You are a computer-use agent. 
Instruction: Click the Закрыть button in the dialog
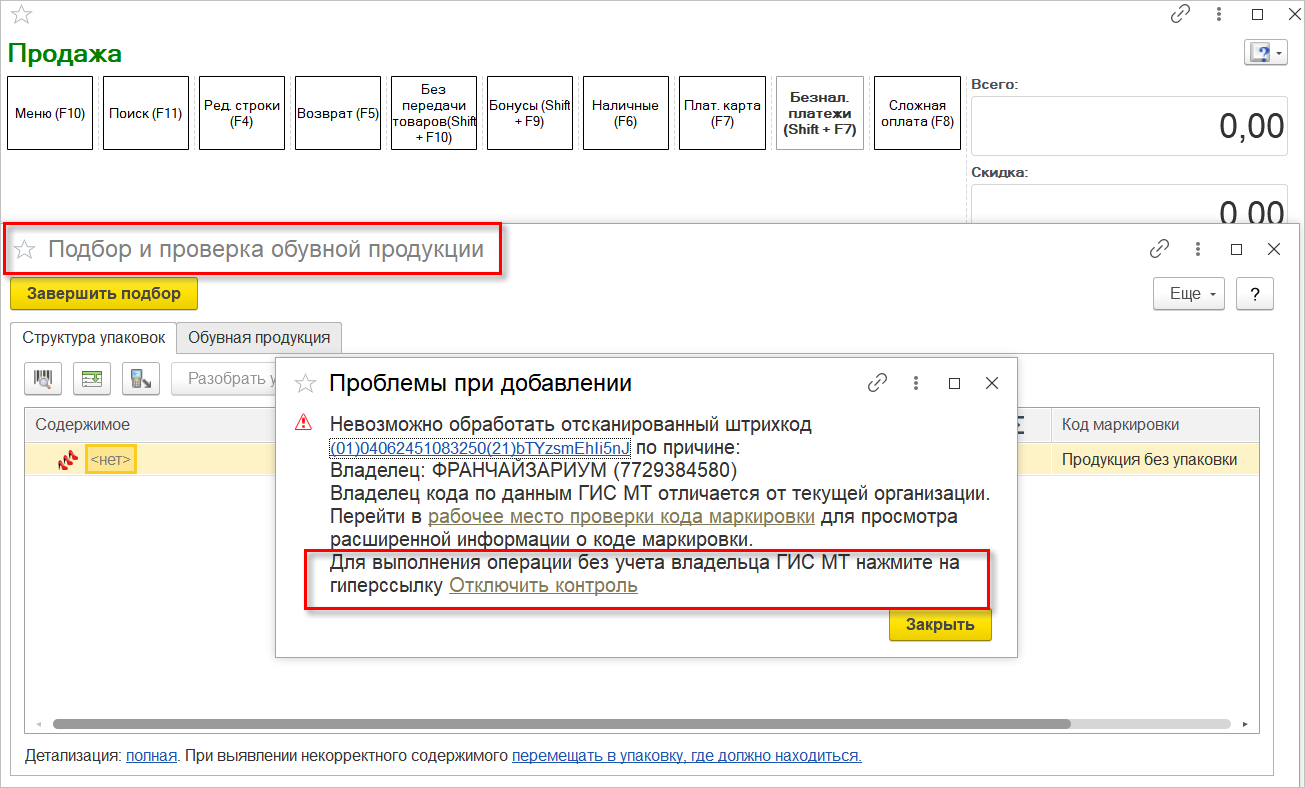pyautogui.click(x=940, y=625)
